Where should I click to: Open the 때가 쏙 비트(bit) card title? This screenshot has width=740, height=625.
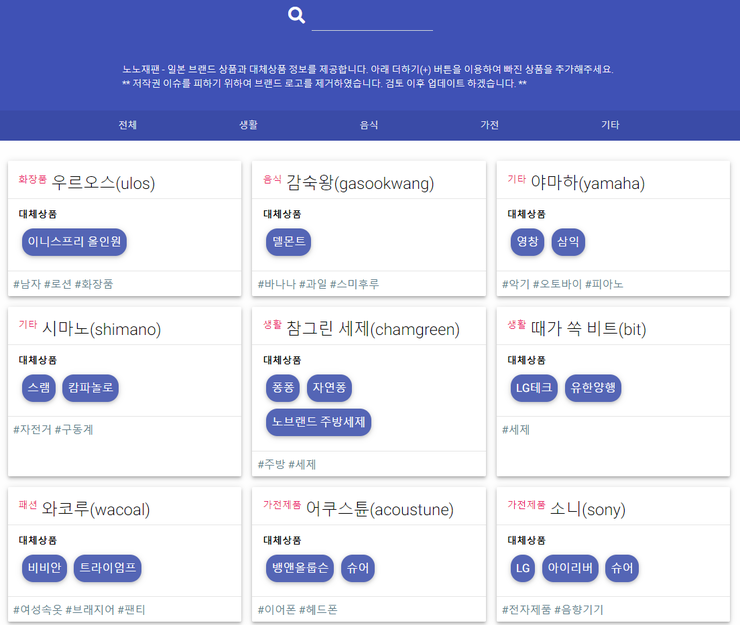[x=588, y=329]
